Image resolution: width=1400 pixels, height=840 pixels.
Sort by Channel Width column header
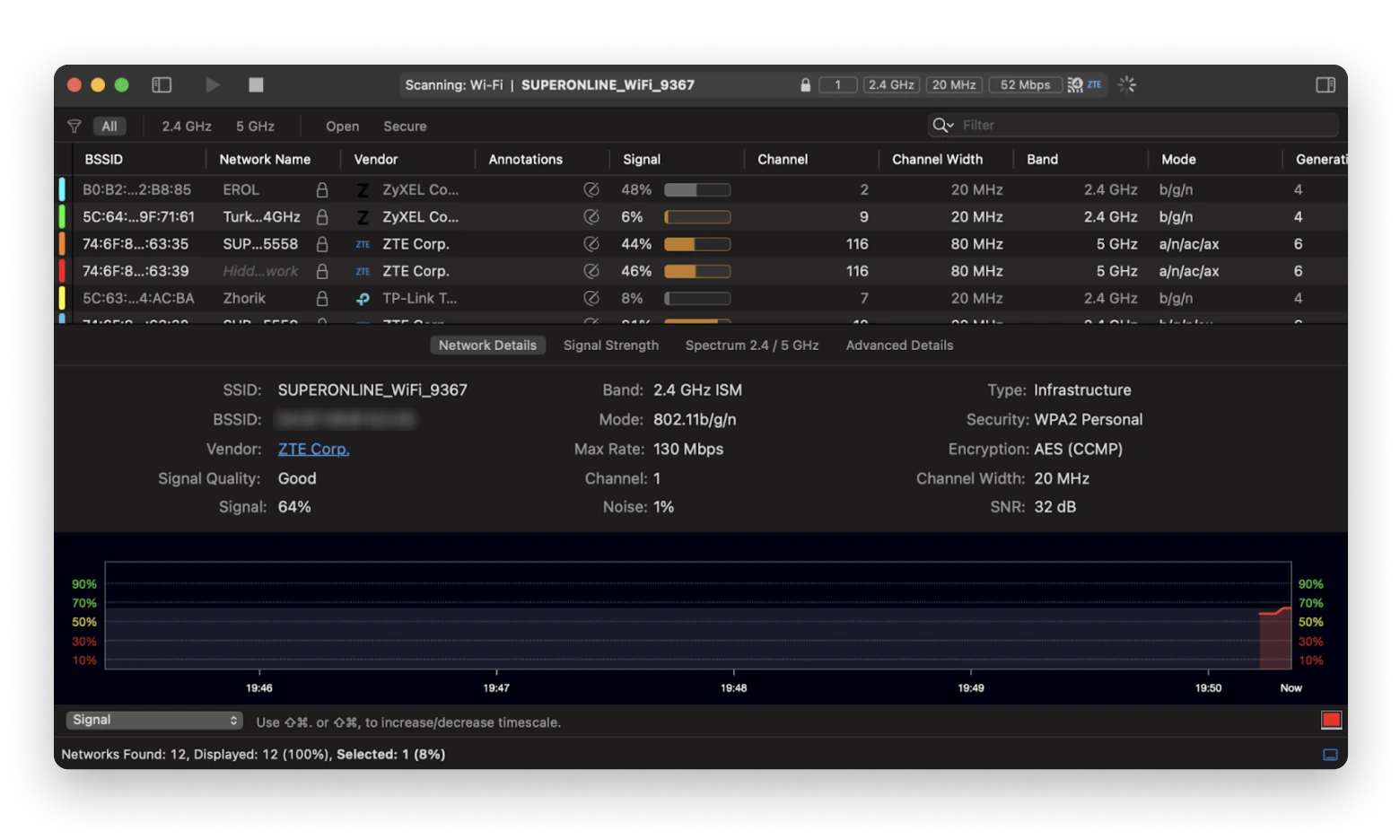click(x=937, y=159)
